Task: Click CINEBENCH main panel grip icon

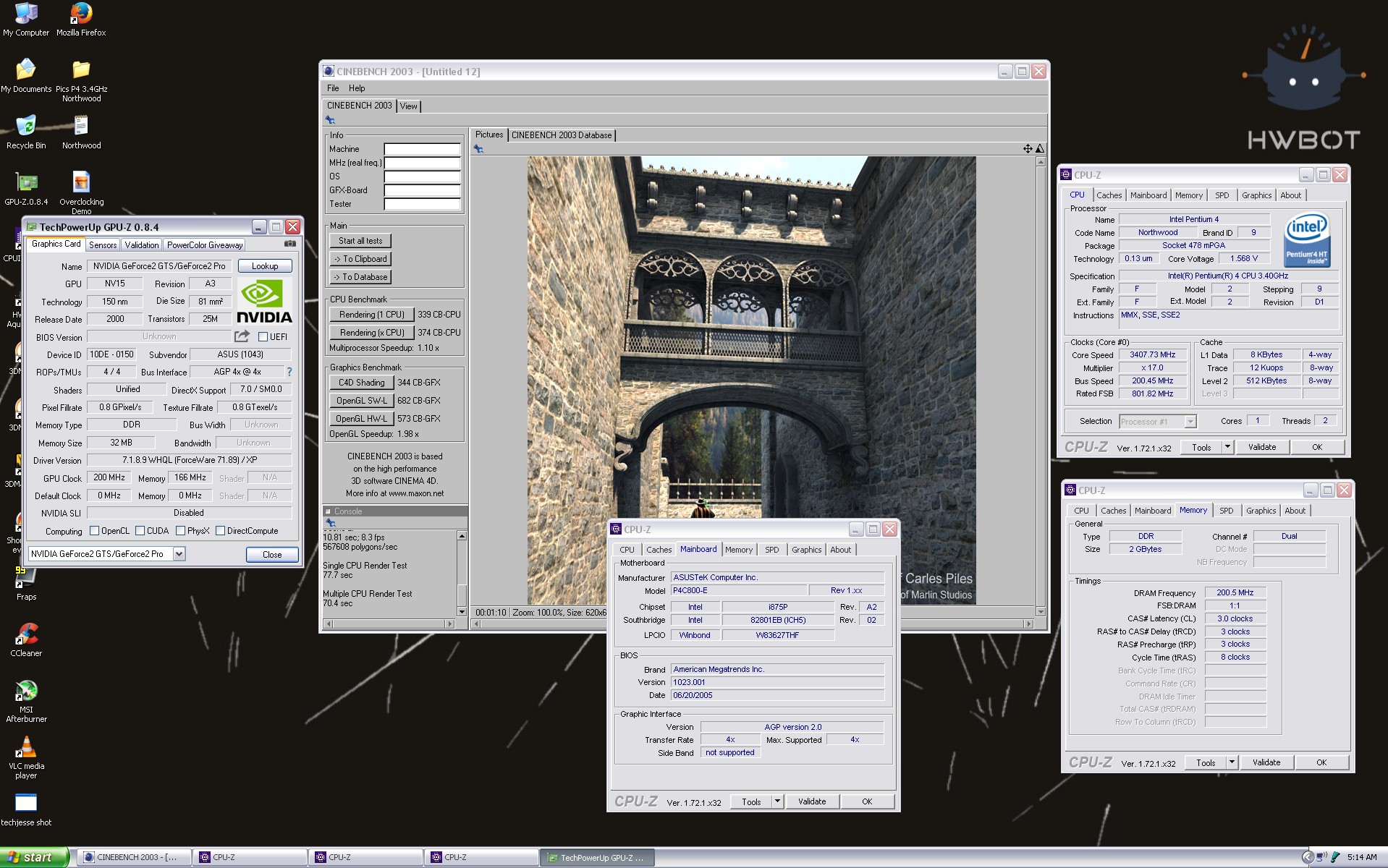Action: [330, 120]
